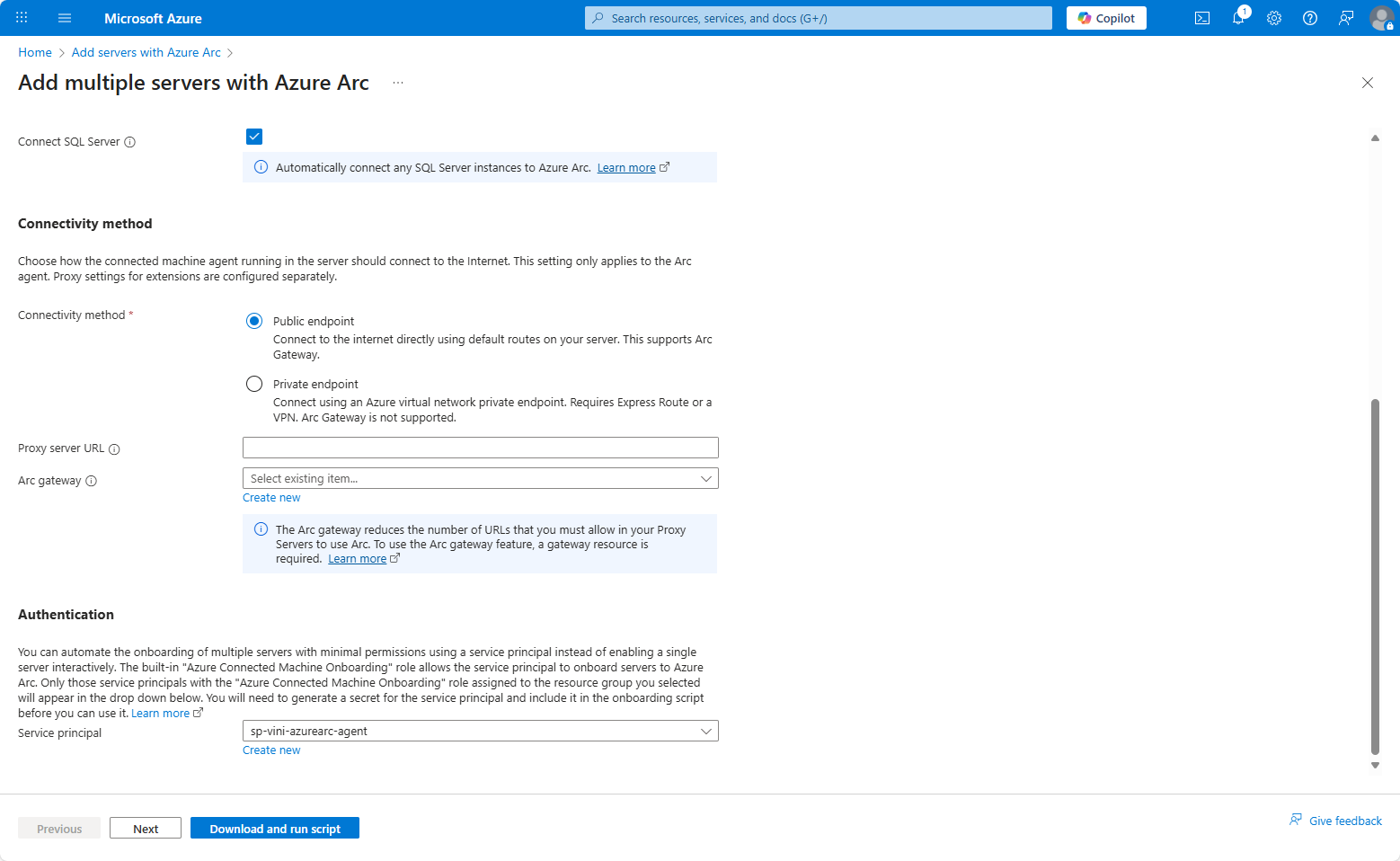This screenshot has height=861, width=1400.
Task: Select the Private endpoint radio button
Action: 254,384
